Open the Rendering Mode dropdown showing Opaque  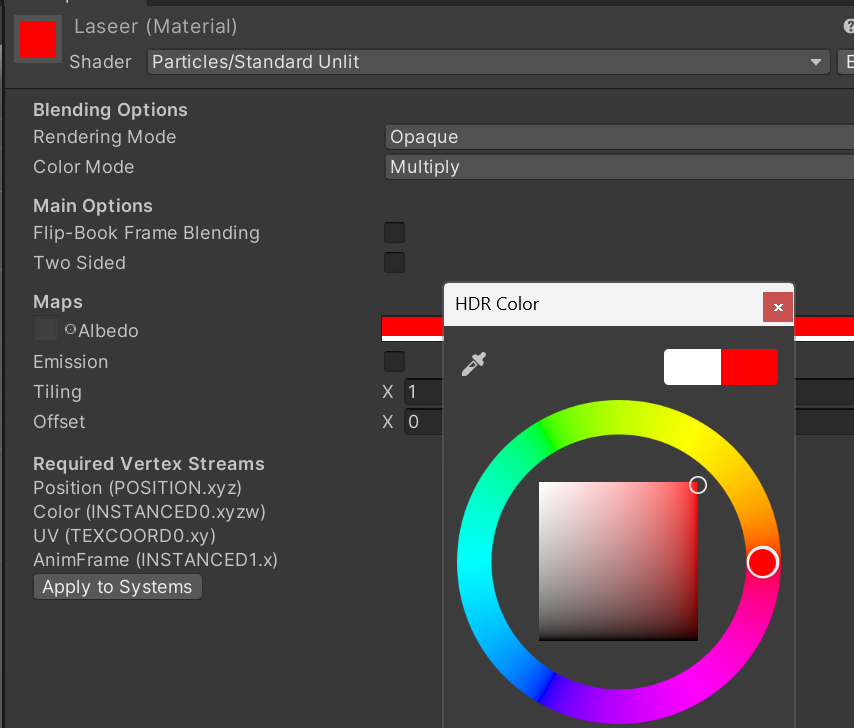point(619,137)
